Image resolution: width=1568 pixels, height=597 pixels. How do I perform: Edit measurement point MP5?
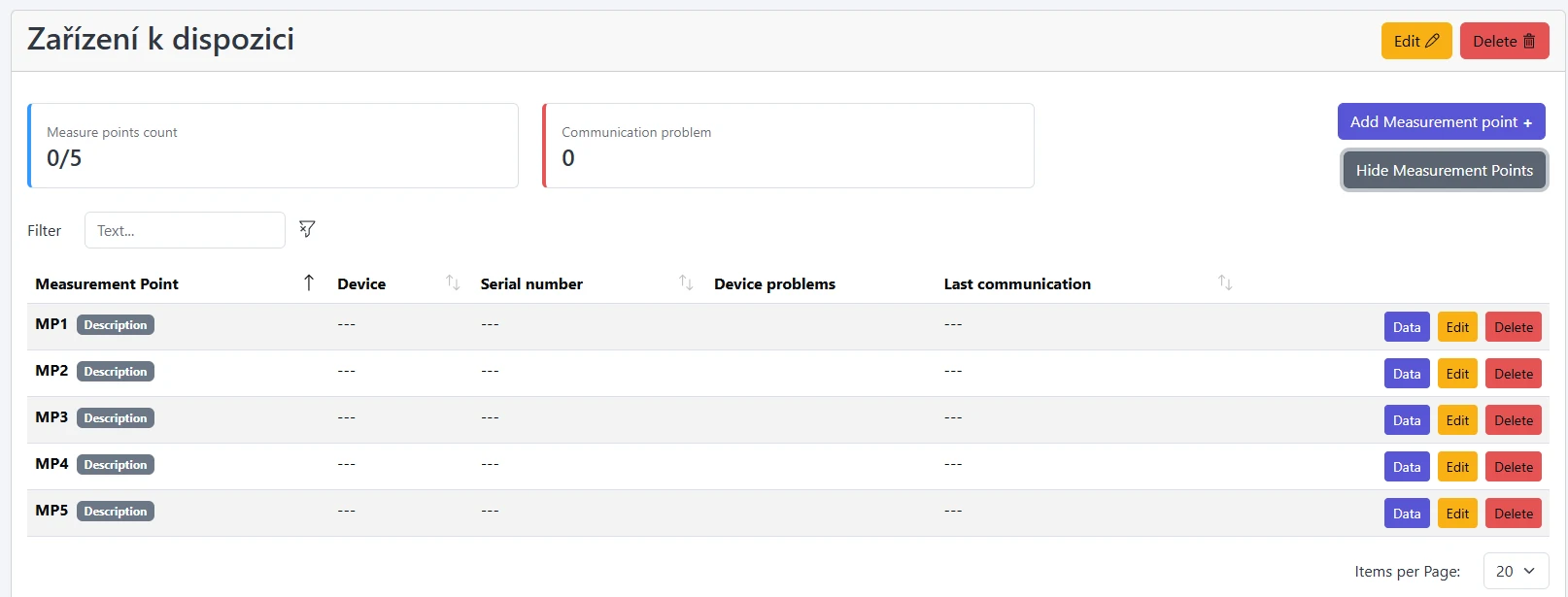[x=1457, y=514]
